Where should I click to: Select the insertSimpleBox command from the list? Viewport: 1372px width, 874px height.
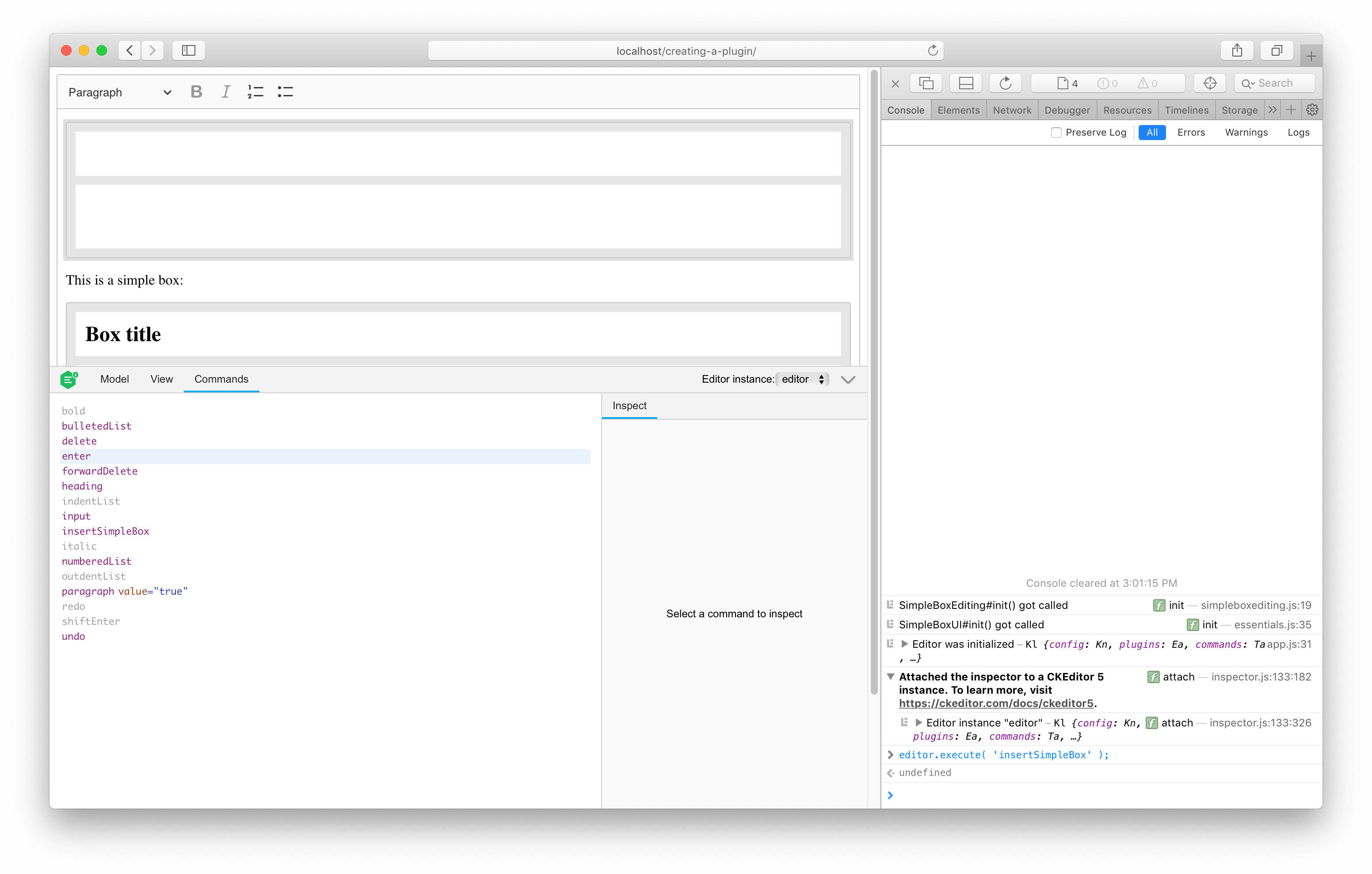[x=105, y=531]
